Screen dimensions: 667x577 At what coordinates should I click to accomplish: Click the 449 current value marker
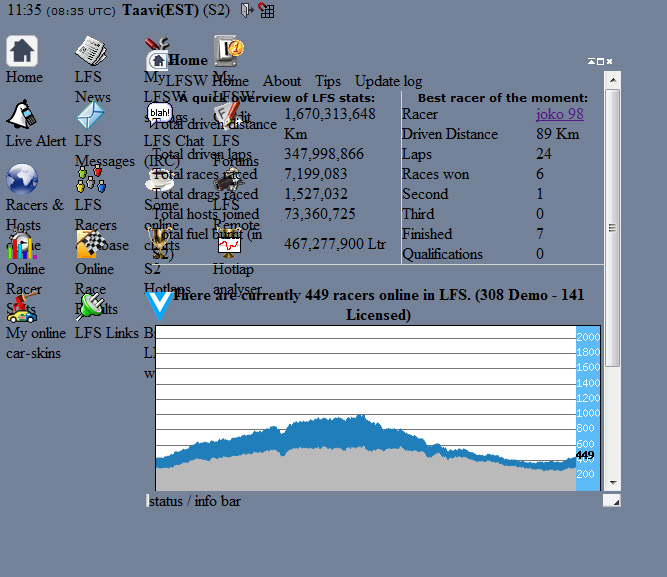tap(585, 455)
